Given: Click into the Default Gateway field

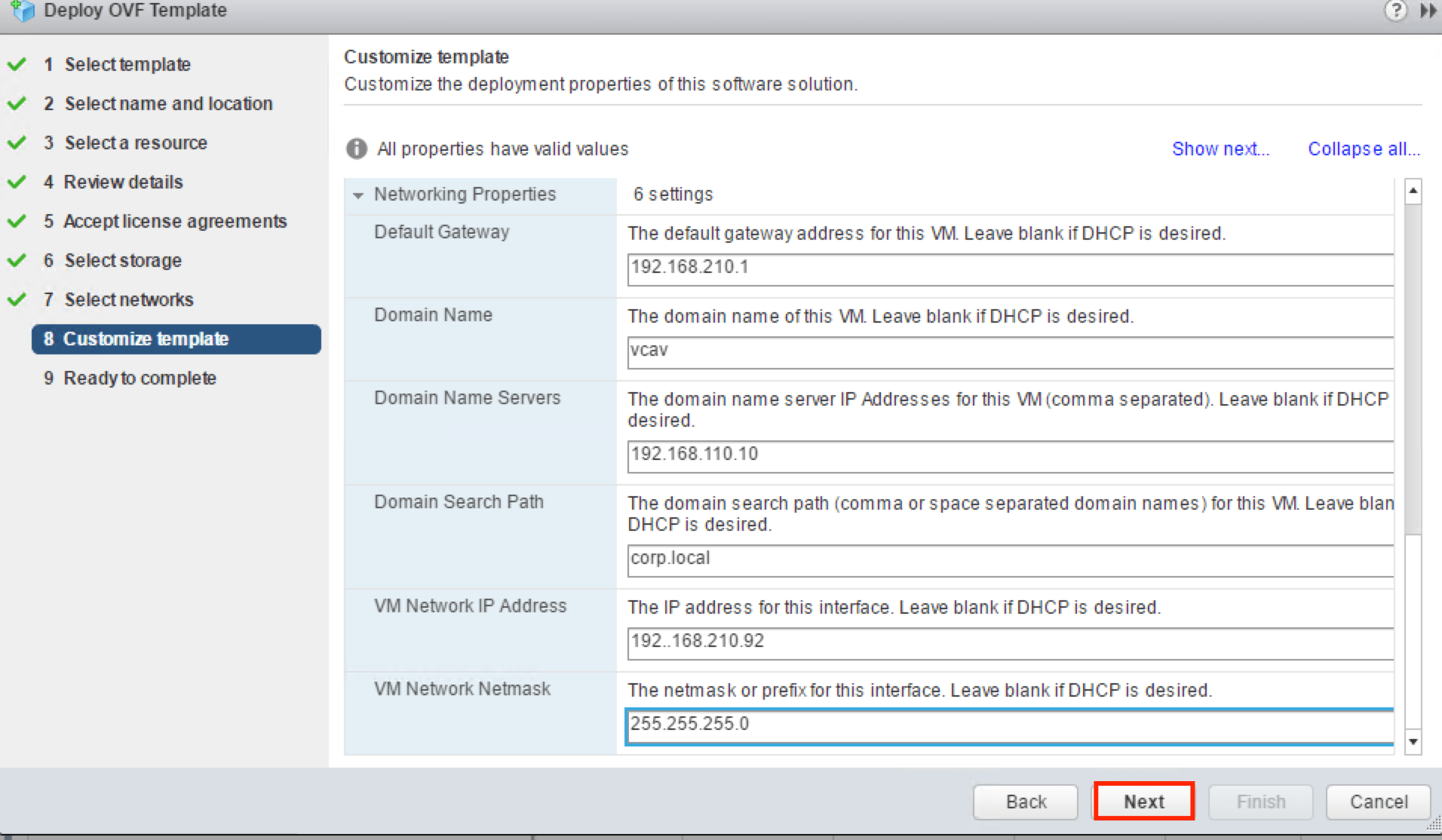Looking at the screenshot, I should (1009, 268).
